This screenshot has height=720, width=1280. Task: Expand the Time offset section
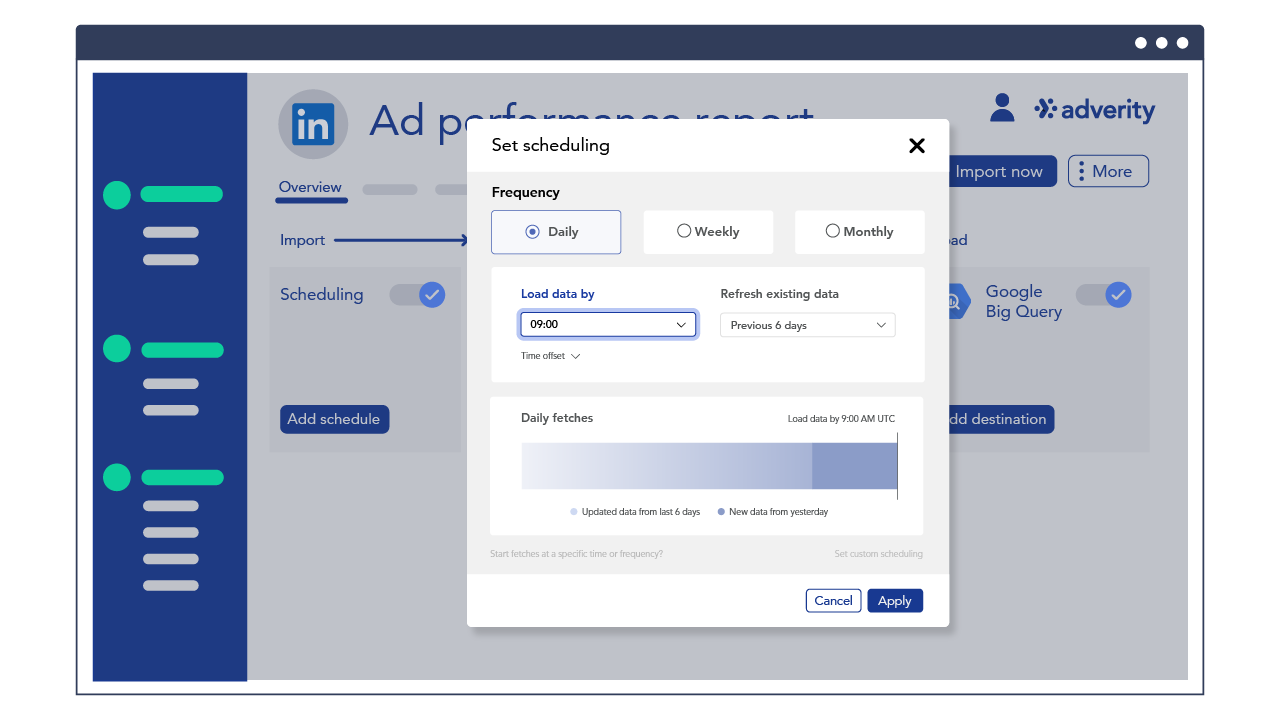pyautogui.click(x=550, y=356)
